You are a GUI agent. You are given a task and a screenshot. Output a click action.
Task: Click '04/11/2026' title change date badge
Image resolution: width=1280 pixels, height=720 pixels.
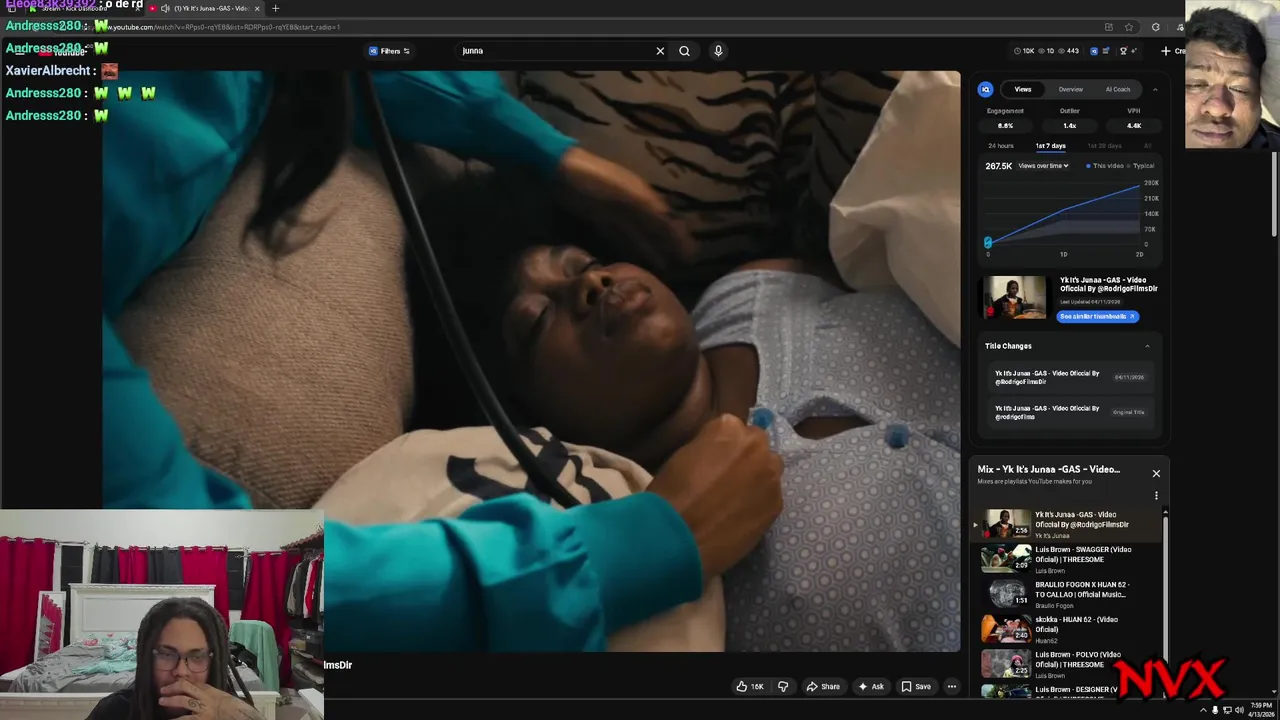pyautogui.click(x=1129, y=377)
